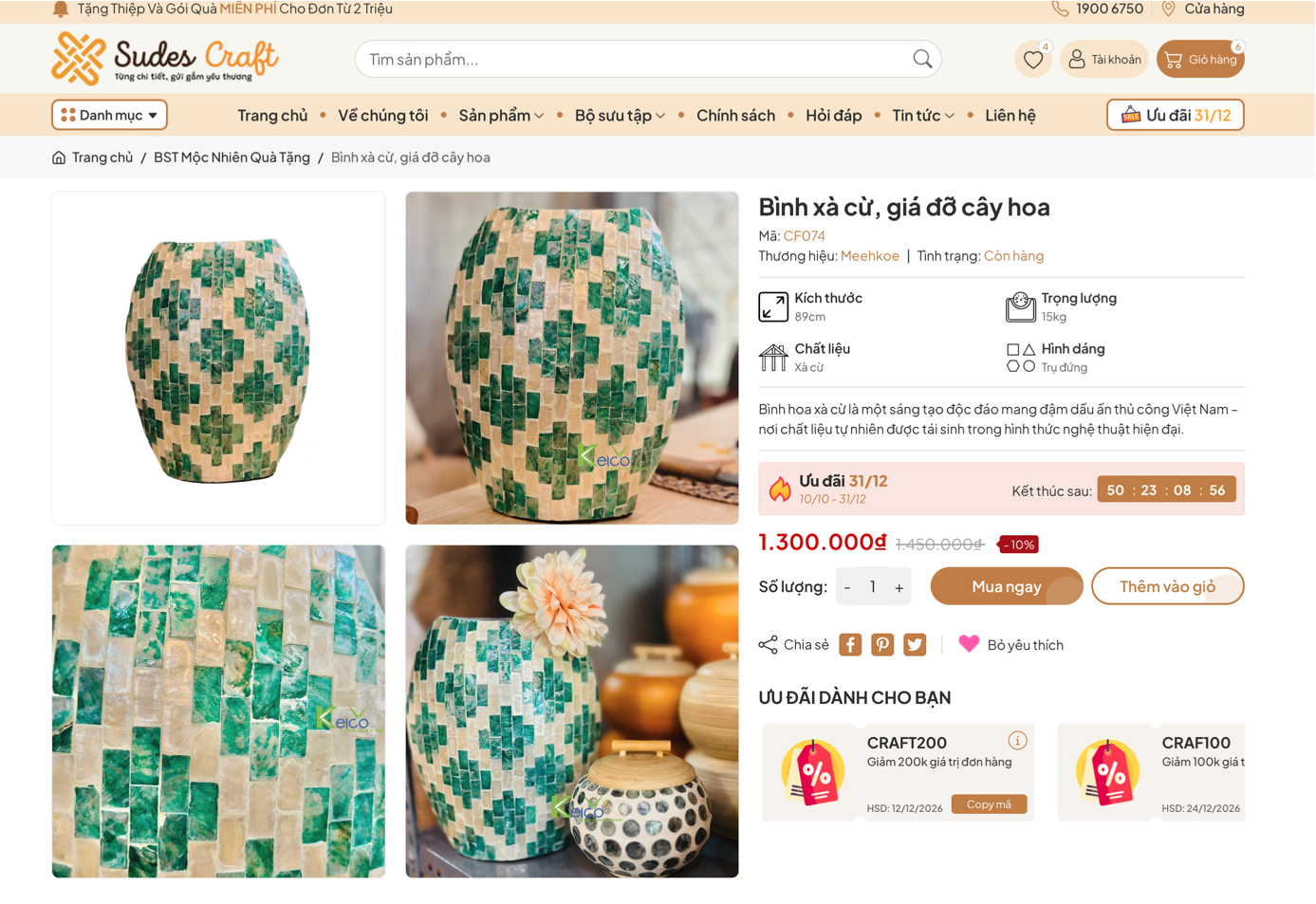Image resolution: width=1316 pixels, height=904 pixels.
Task: Click the CRAFT200 coupon info icon
Action: [x=1017, y=741]
